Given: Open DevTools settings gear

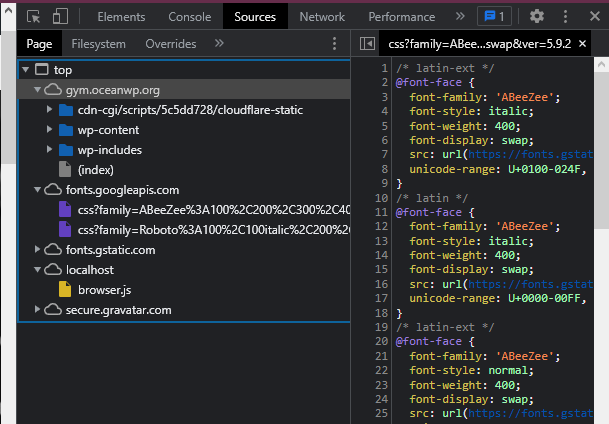Looking at the screenshot, I should tap(537, 16).
